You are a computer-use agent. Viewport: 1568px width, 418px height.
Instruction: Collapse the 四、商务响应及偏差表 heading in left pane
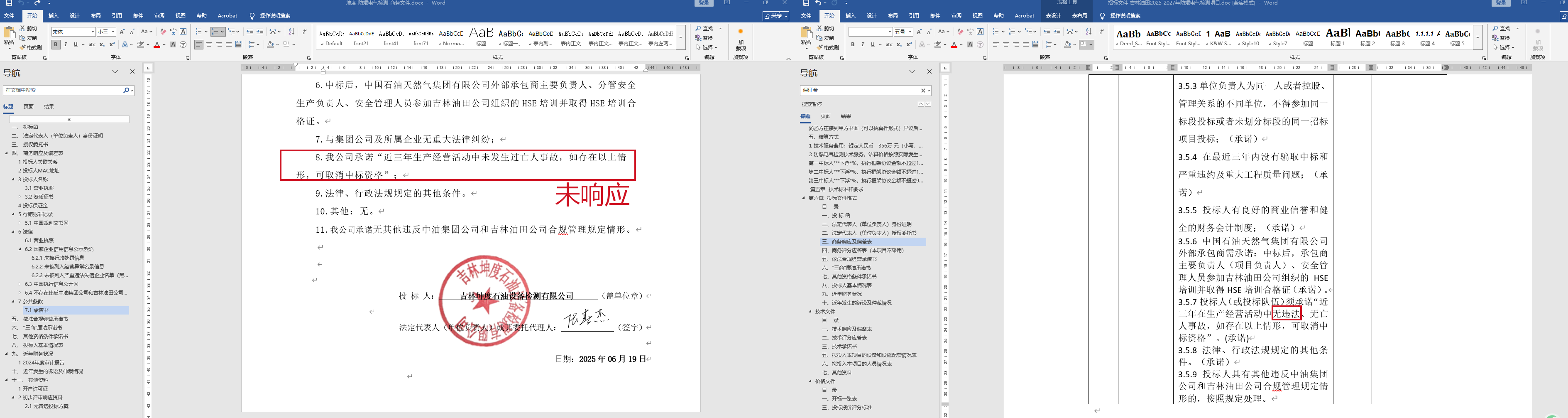[x=7, y=154]
